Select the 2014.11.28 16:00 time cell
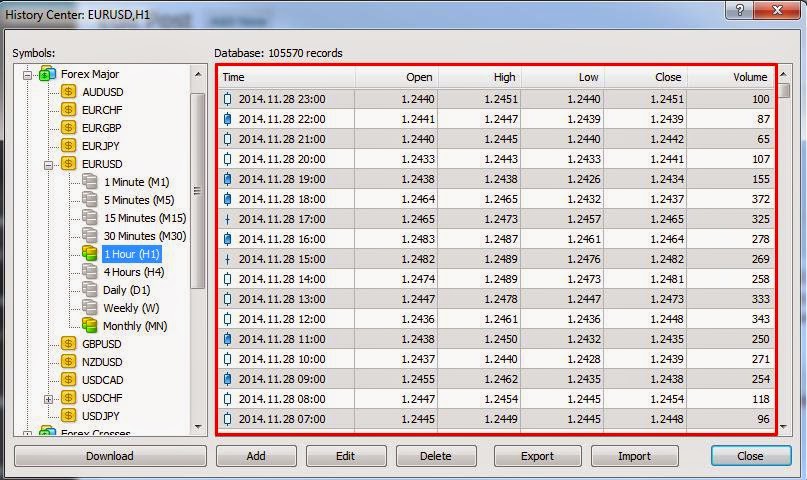807x480 pixels. pos(282,239)
